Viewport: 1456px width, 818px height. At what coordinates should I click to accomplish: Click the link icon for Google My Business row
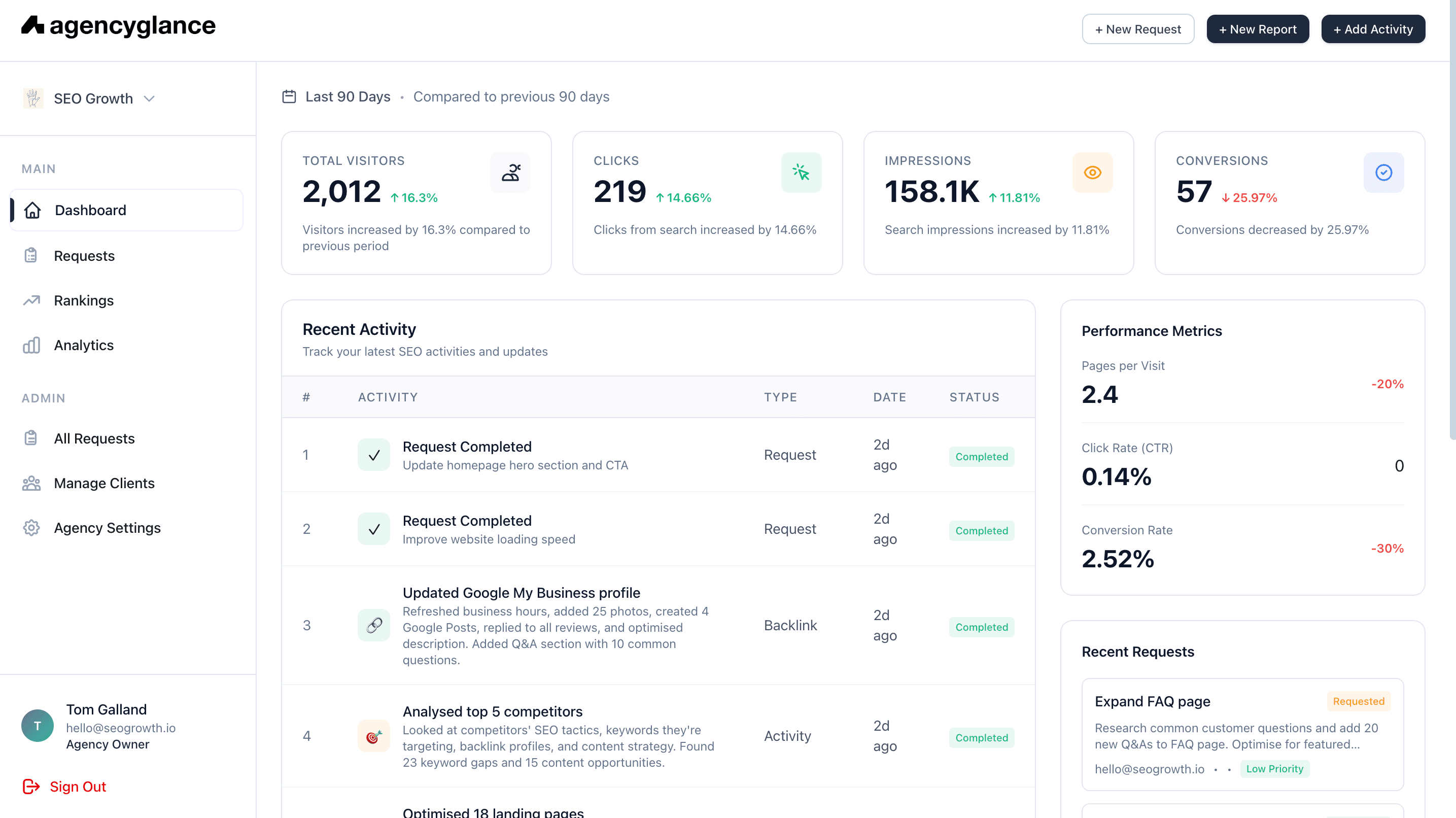[x=373, y=625]
